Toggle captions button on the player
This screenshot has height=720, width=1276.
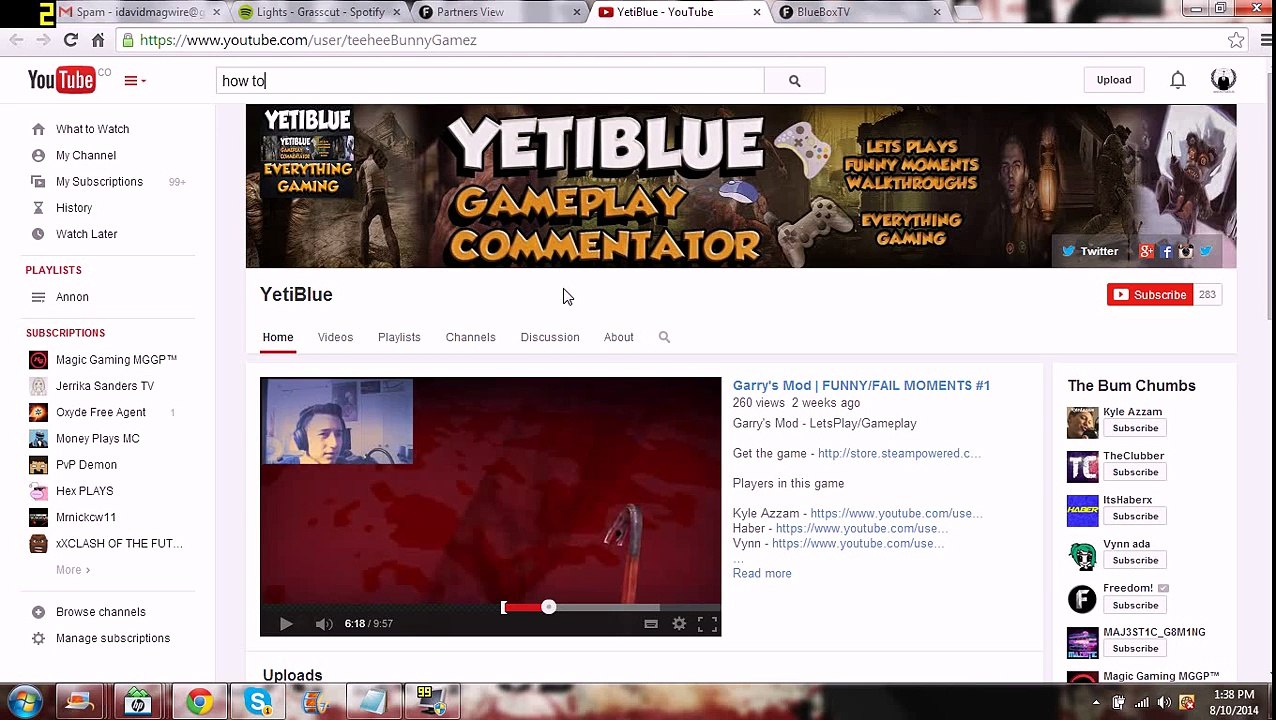click(x=651, y=624)
